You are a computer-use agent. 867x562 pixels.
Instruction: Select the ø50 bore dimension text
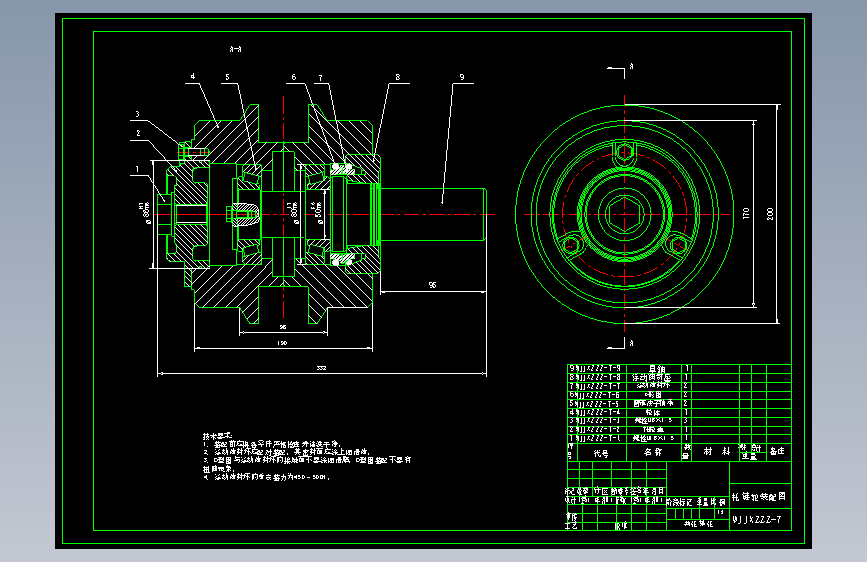pos(318,212)
